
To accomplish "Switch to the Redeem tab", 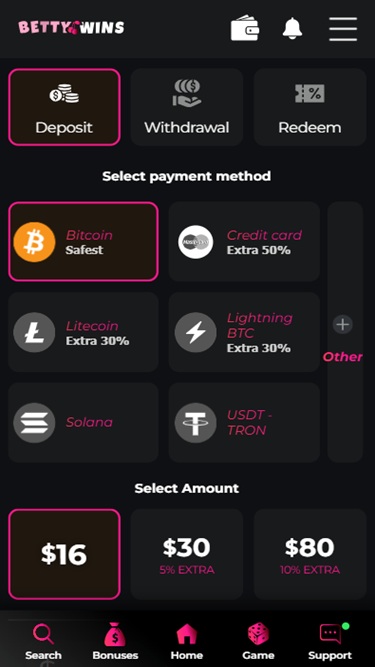I will [310, 107].
